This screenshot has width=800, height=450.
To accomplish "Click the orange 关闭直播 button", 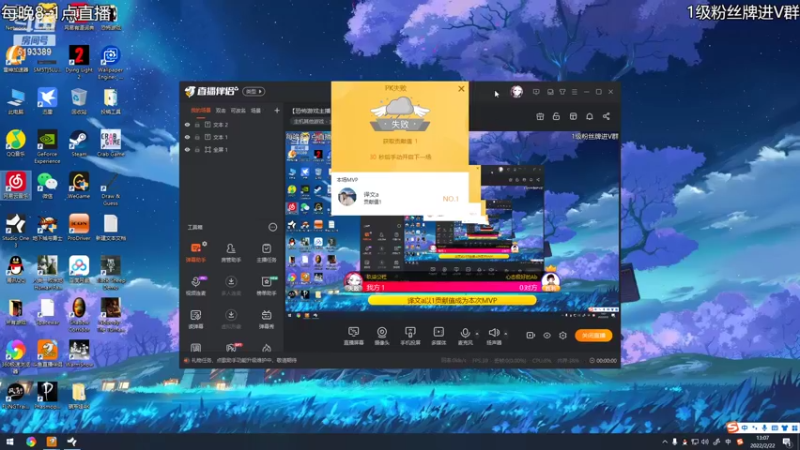I will (593, 335).
